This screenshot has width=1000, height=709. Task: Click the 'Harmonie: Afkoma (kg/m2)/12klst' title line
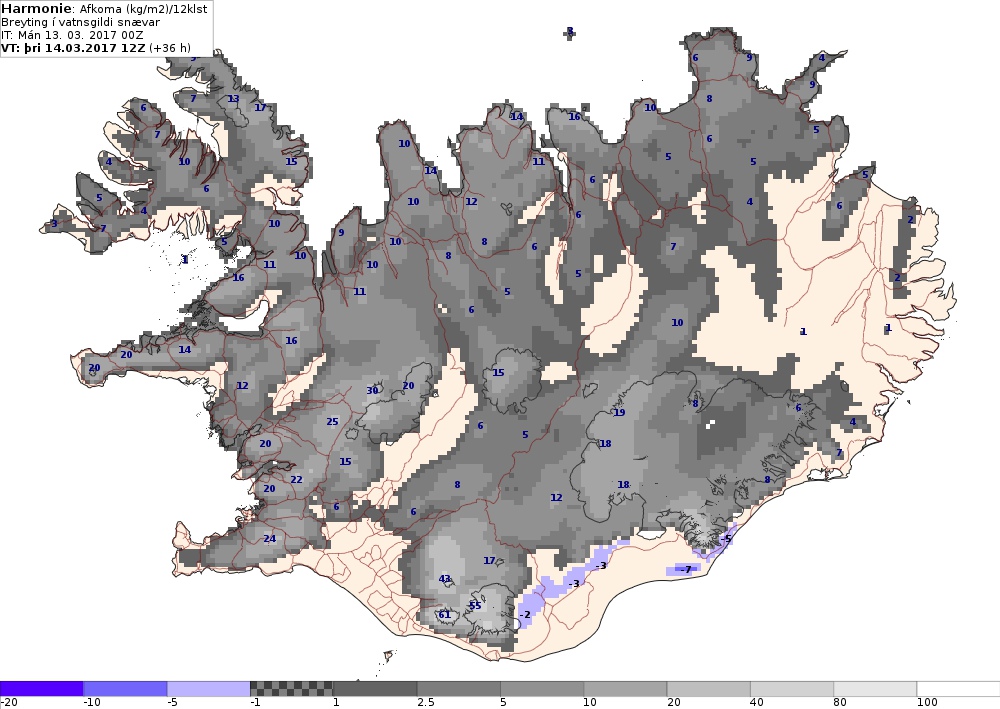click(x=104, y=9)
